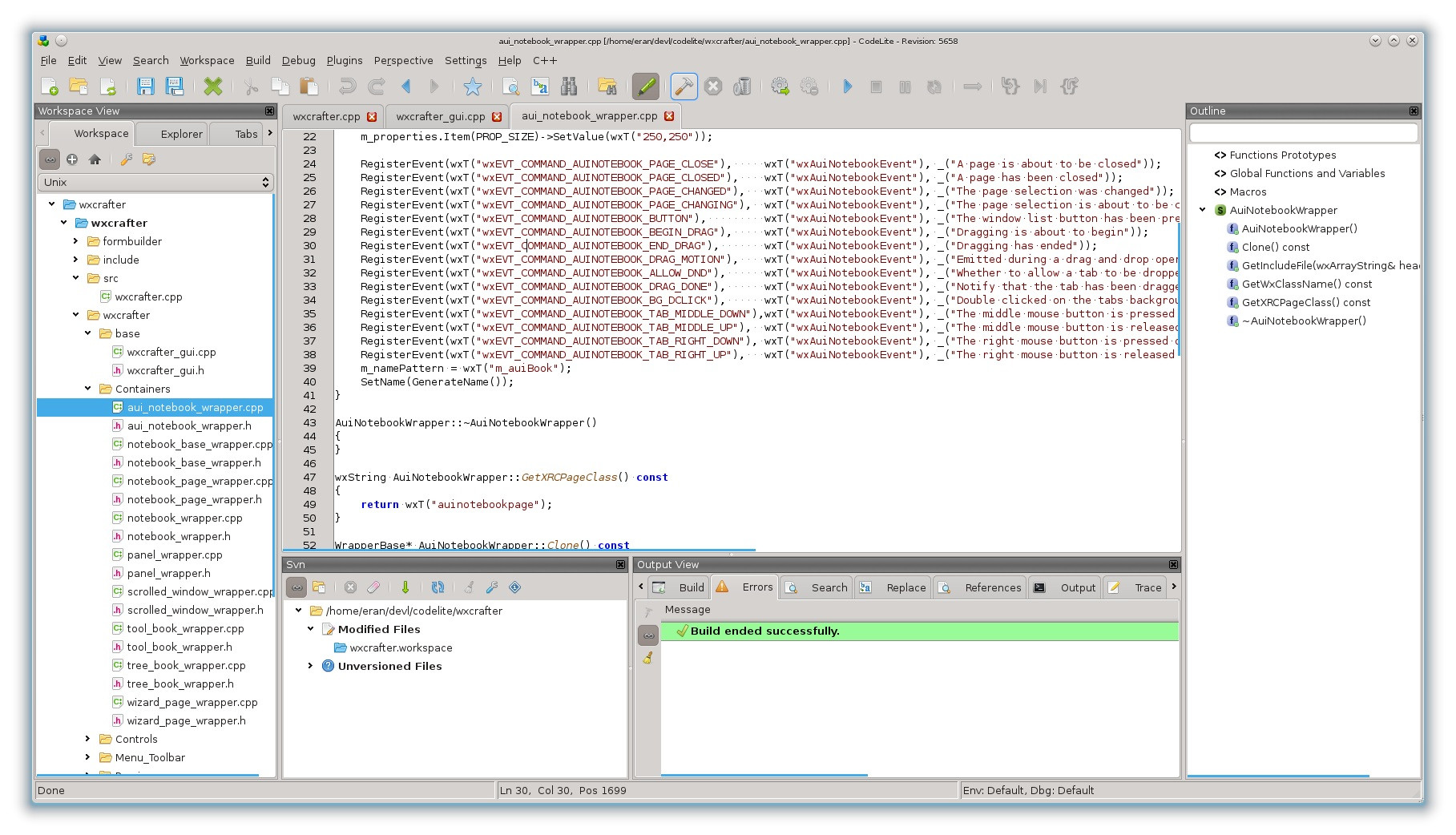Close the aui_notebook_wrapper.cpp tab
Screen dimensions: 1456x835
click(x=669, y=116)
